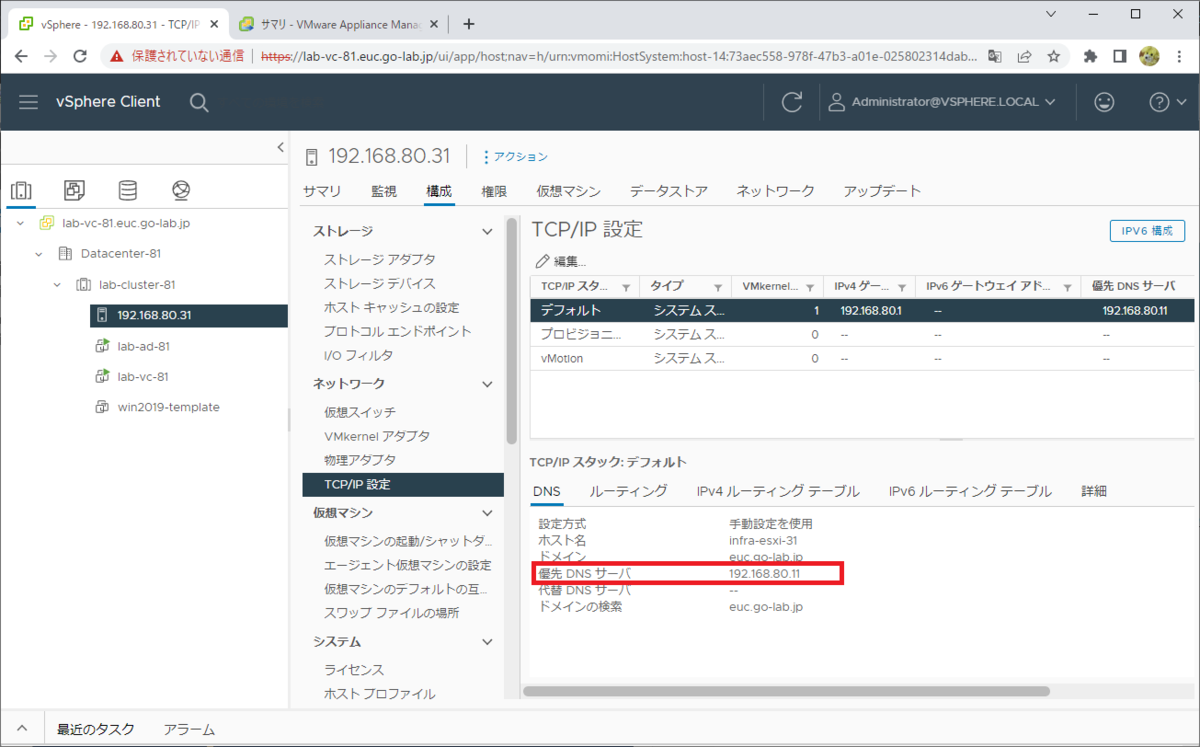Viewport: 1200px width, 747px height.
Task: Select the プロビジョニング stack row
Action: click(862, 334)
